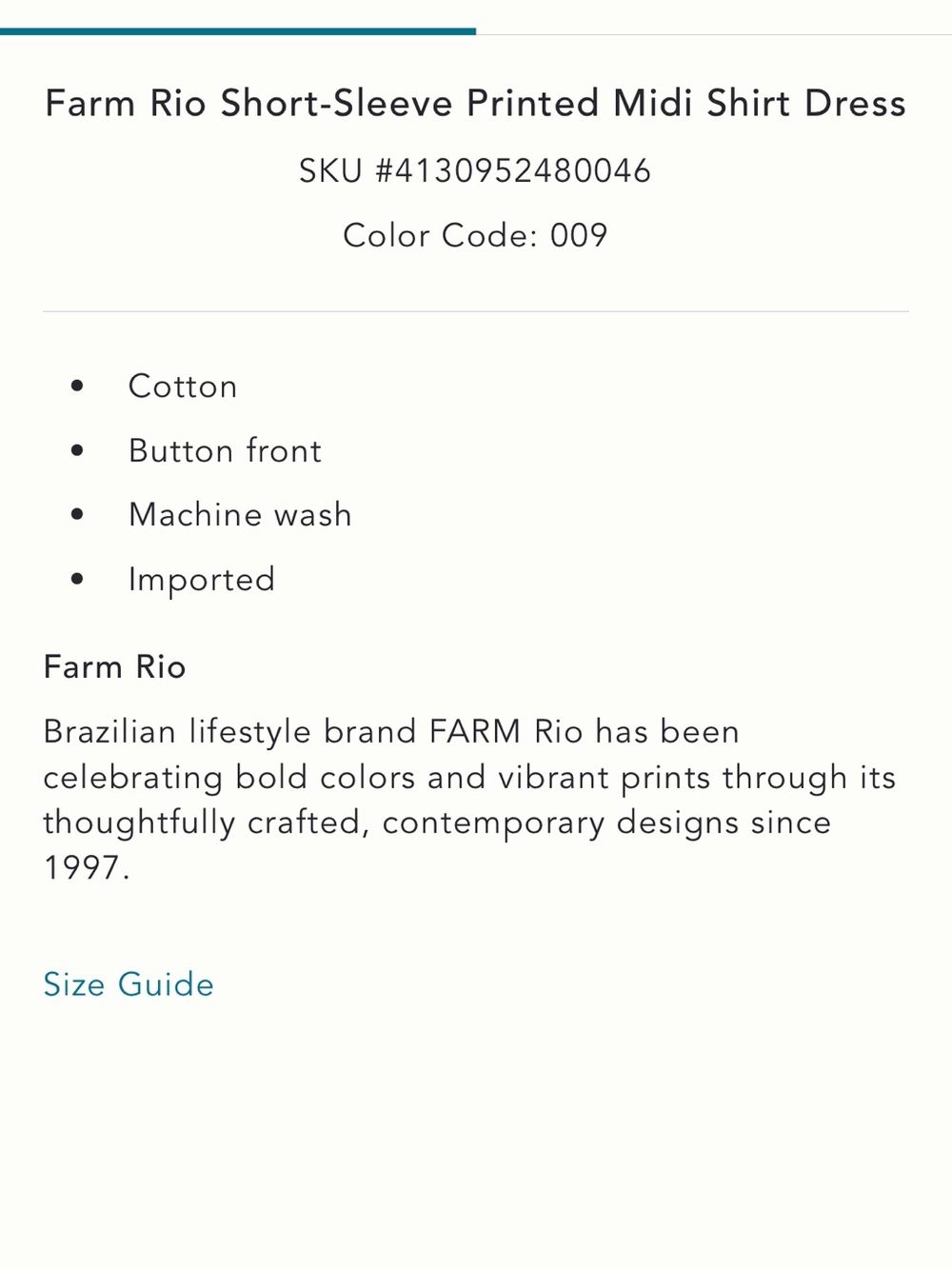Click the bullet dot beside Machine wash
This screenshot has width=952, height=1269.
[x=77, y=515]
